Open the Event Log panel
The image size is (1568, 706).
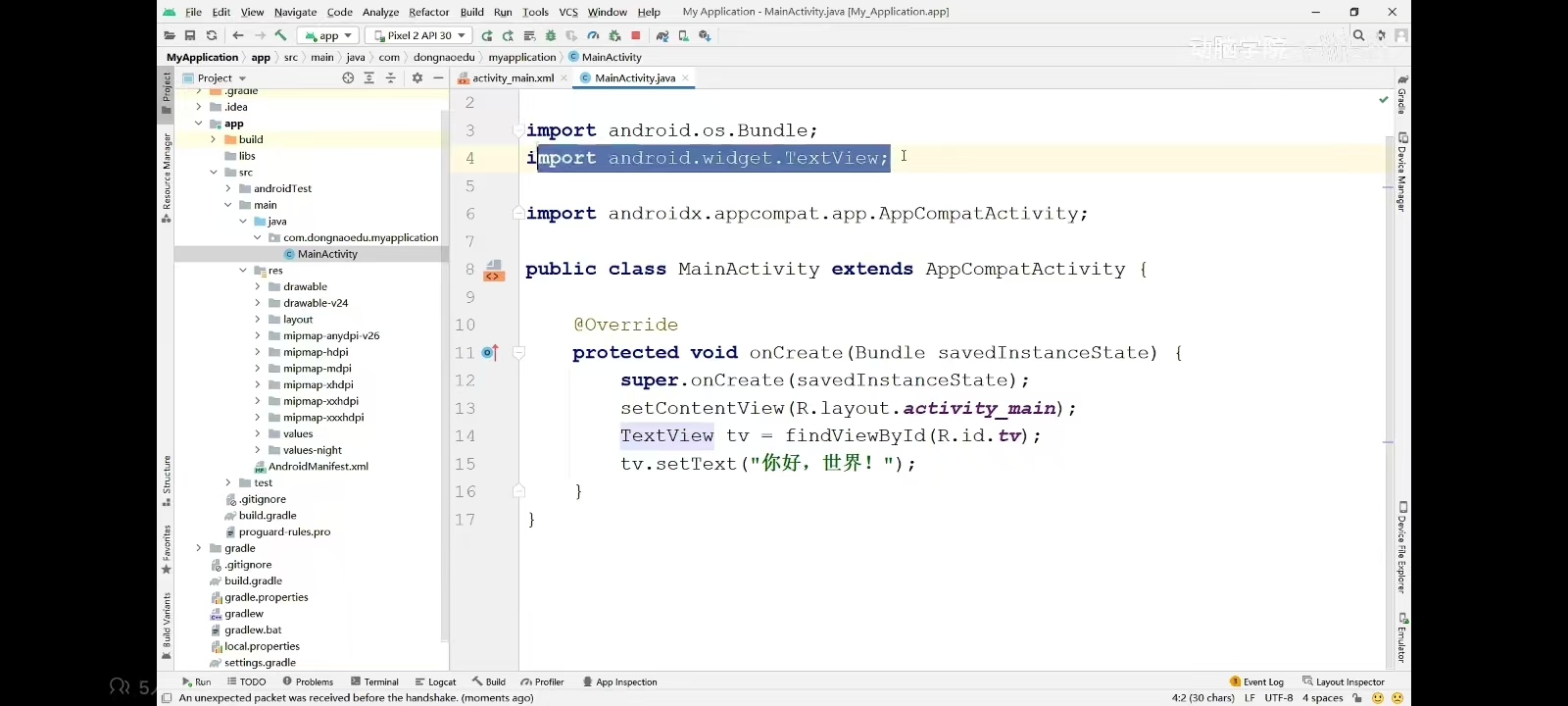pos(1256,681)
